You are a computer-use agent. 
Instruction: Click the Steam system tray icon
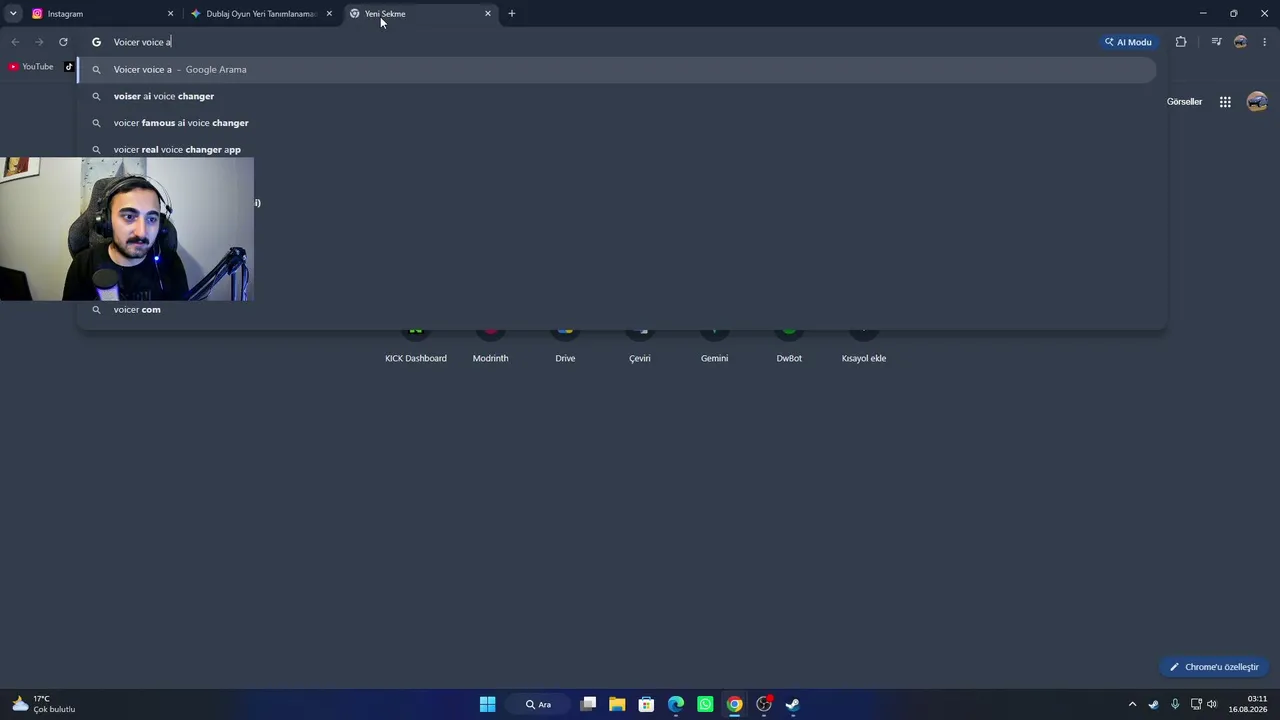click(x=1153, y=704)
